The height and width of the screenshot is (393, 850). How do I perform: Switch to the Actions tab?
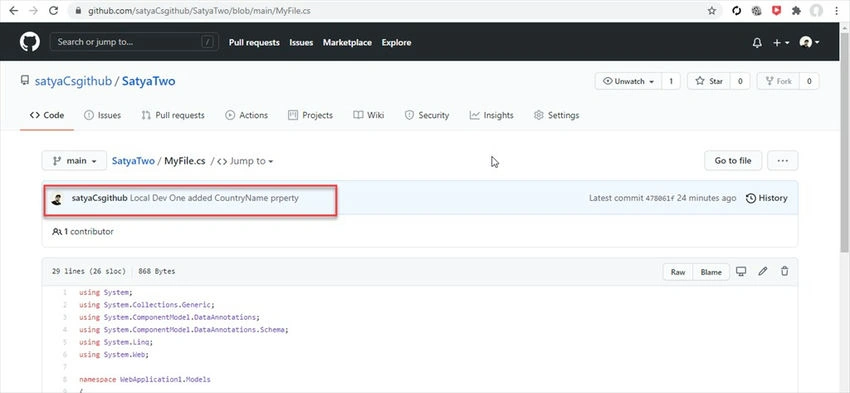tap(247, 115)
